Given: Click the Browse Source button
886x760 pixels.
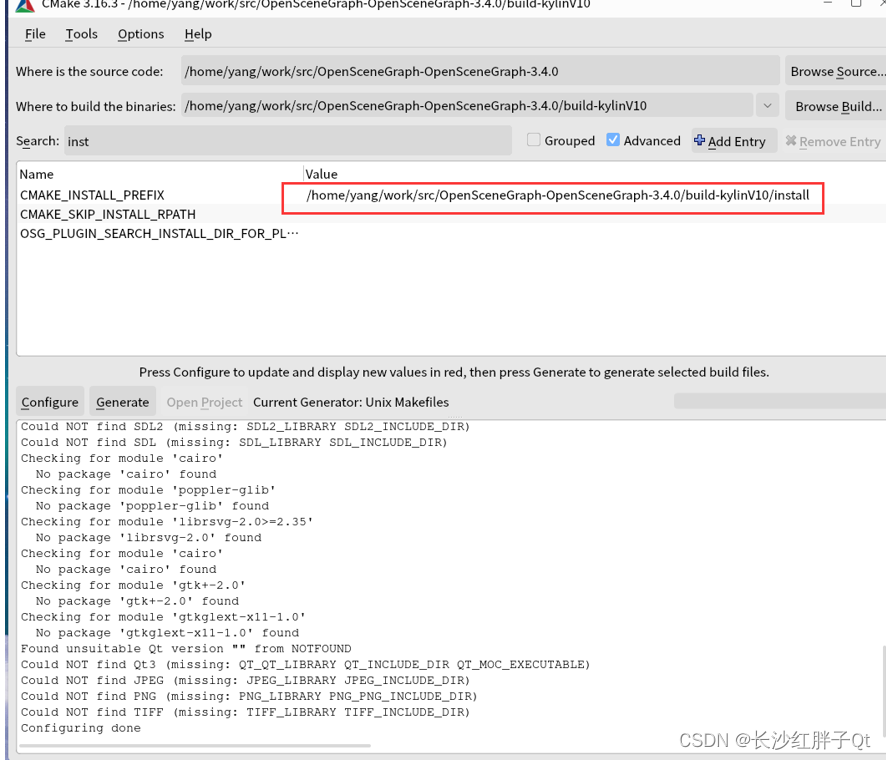Looking at the screenshot, I should (836, 71).
